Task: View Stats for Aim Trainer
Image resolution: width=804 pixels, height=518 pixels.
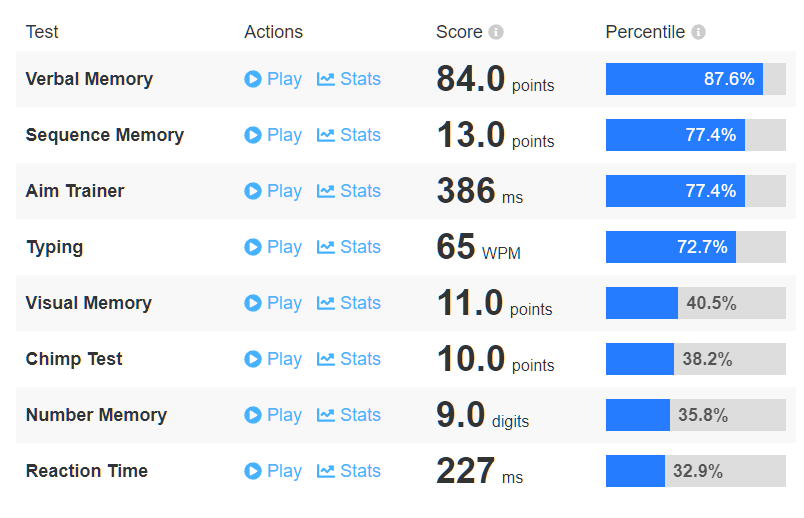Action: (349, 191)
